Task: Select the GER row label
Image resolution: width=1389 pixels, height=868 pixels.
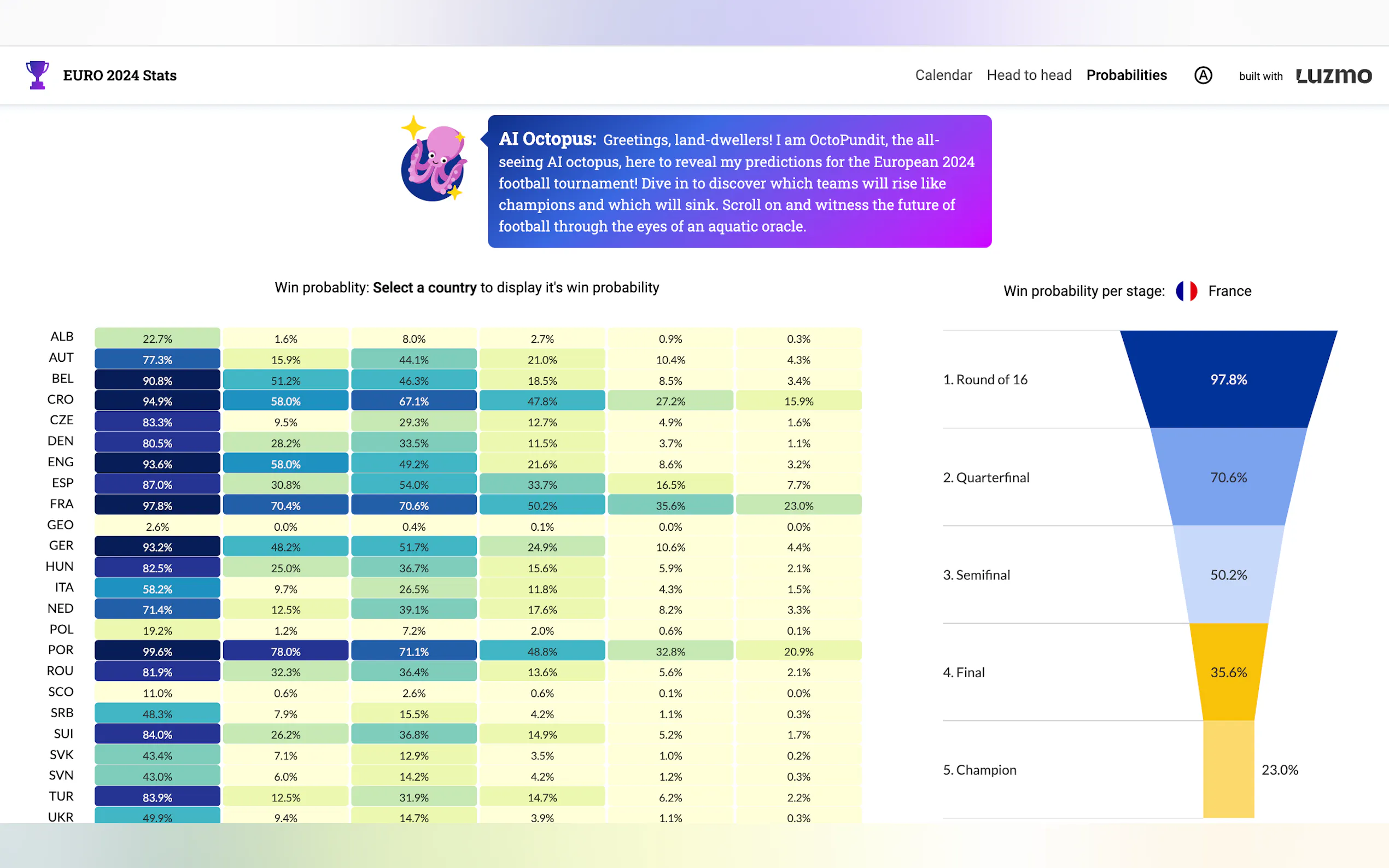Action: tap(61, 546)
